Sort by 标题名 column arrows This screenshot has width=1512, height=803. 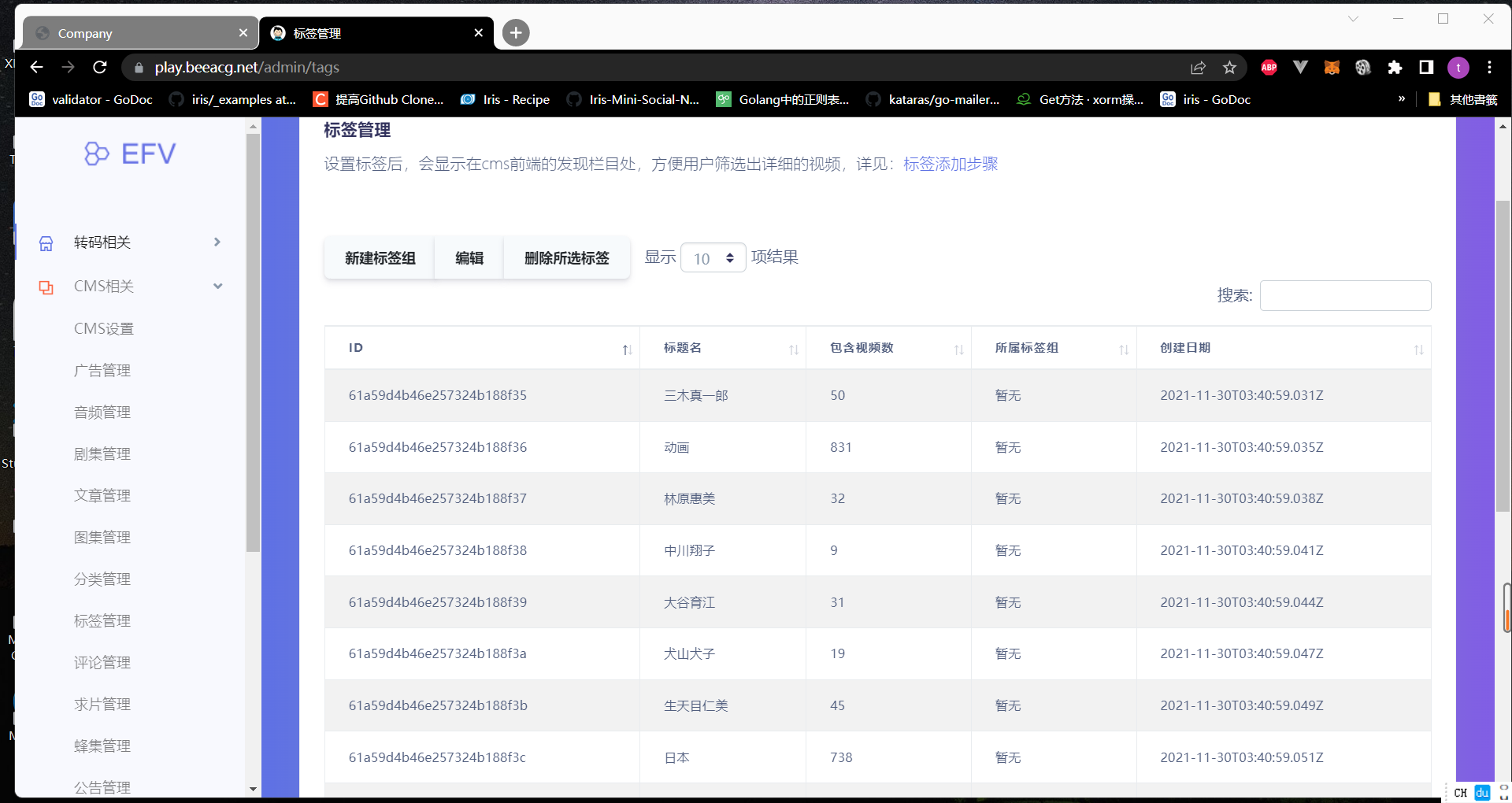pos(794,350)
